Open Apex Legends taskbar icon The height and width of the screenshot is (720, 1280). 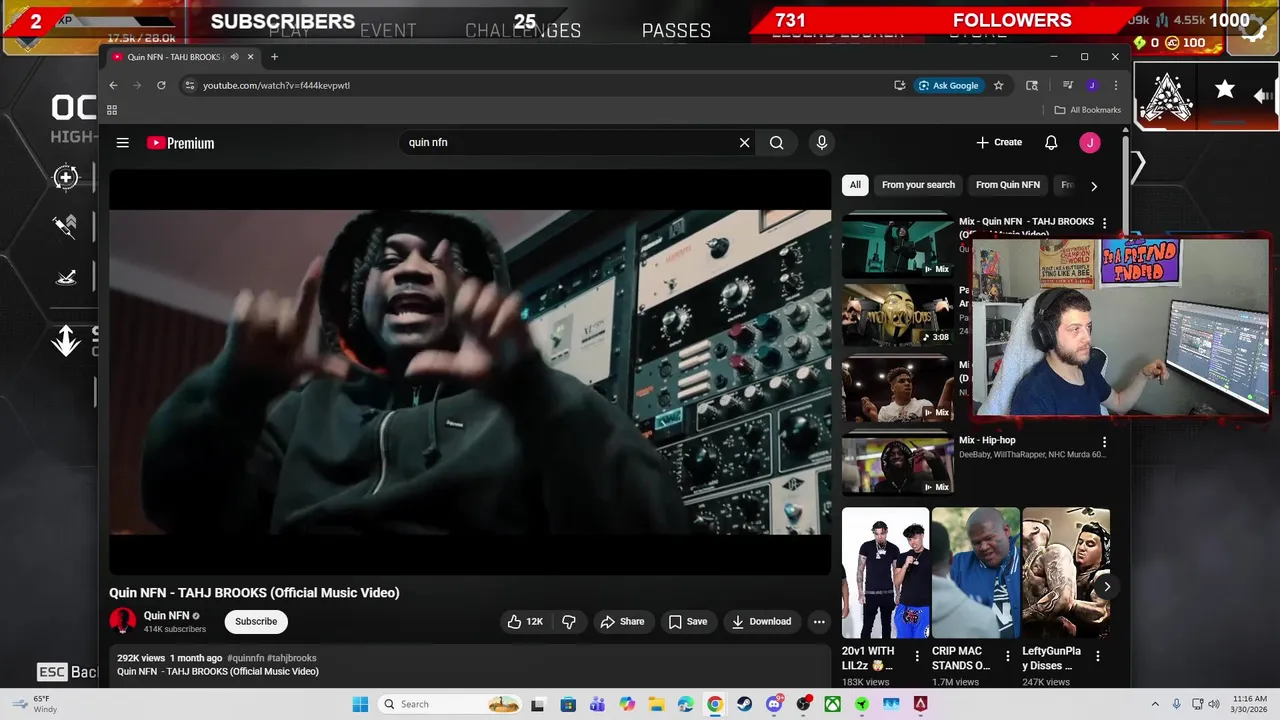pyautogui.click(x=920, y=704)
